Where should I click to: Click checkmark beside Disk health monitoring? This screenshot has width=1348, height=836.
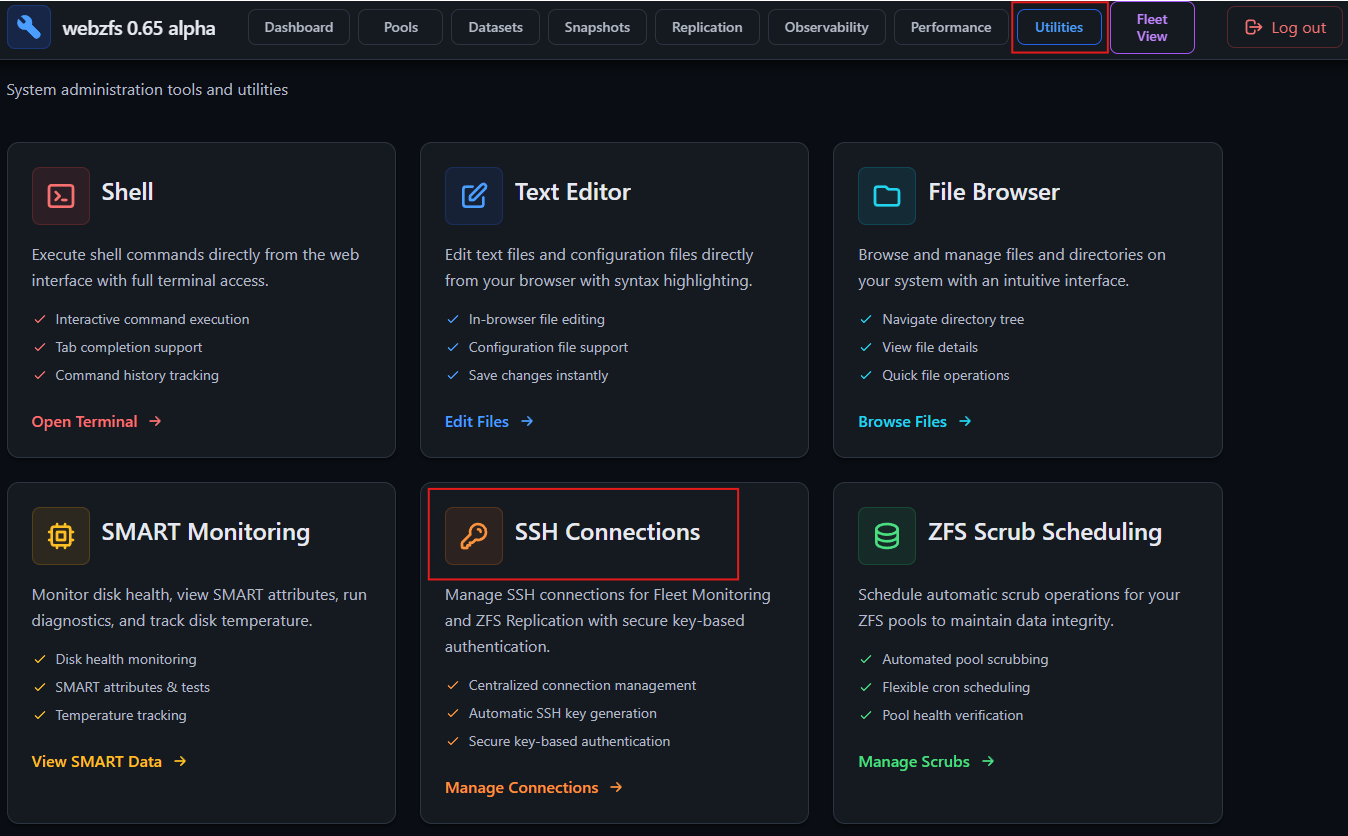[x=40, y=659]
